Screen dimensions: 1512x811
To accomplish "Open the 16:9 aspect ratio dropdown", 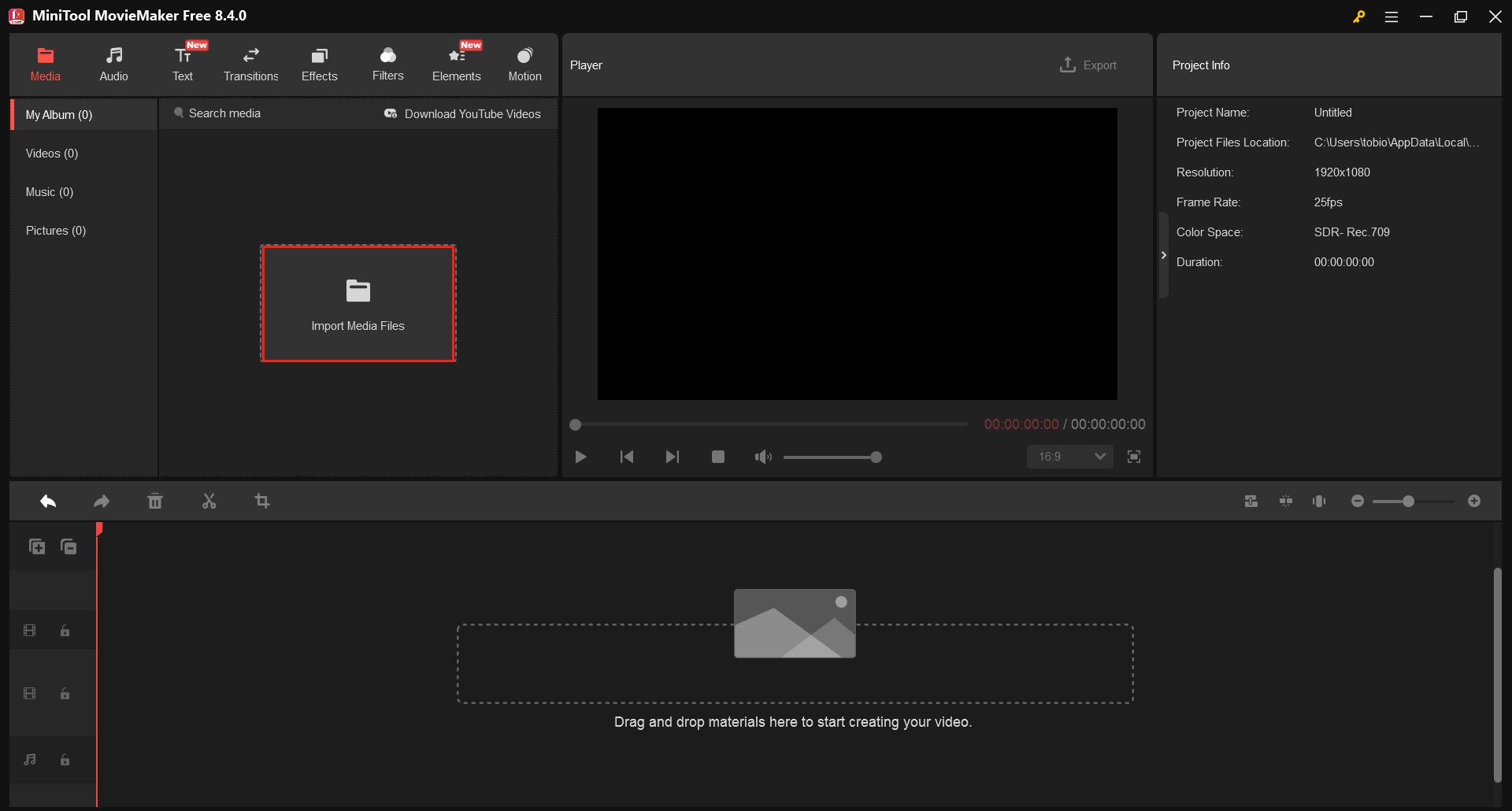I will point(1069,457).
